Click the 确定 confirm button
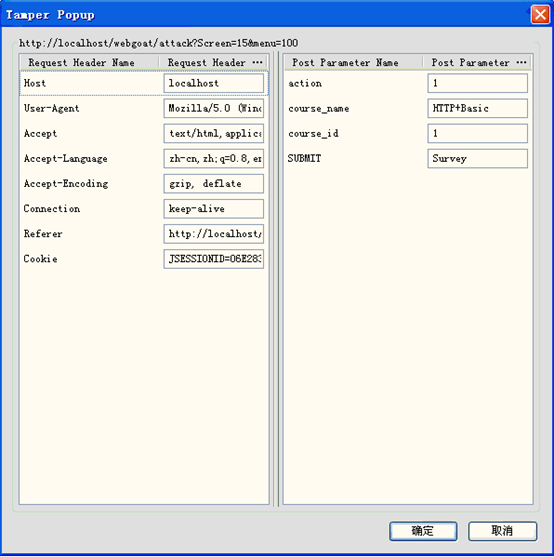This screenshot has height=557, width=554. click(x=423, y=531)
